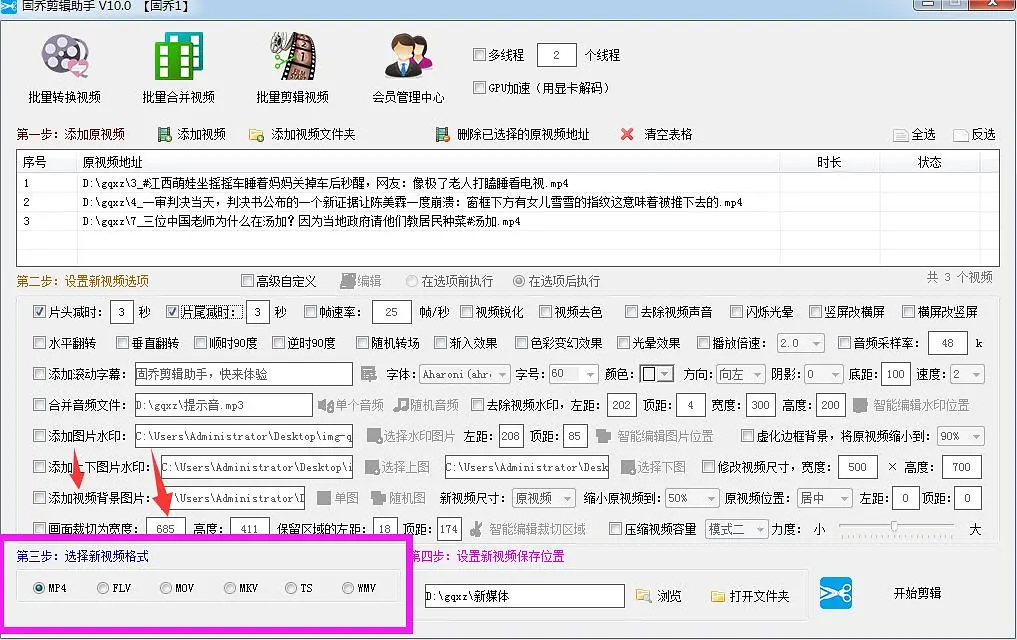Click the 智能编辑裁切区域 icon
The width and height of the screenshot is (1017, 640).
tap(477, 529)
